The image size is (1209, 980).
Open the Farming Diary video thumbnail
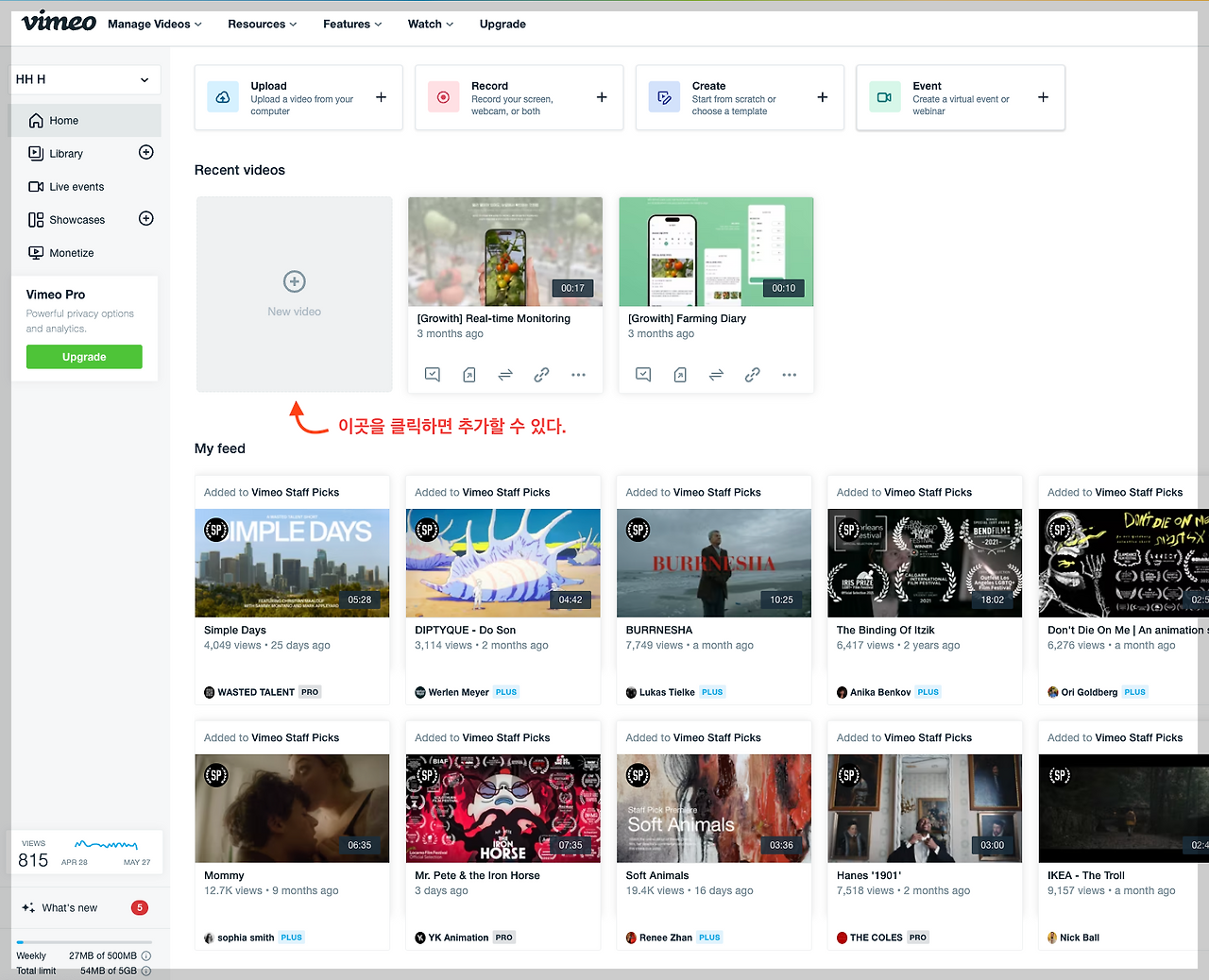716,252
